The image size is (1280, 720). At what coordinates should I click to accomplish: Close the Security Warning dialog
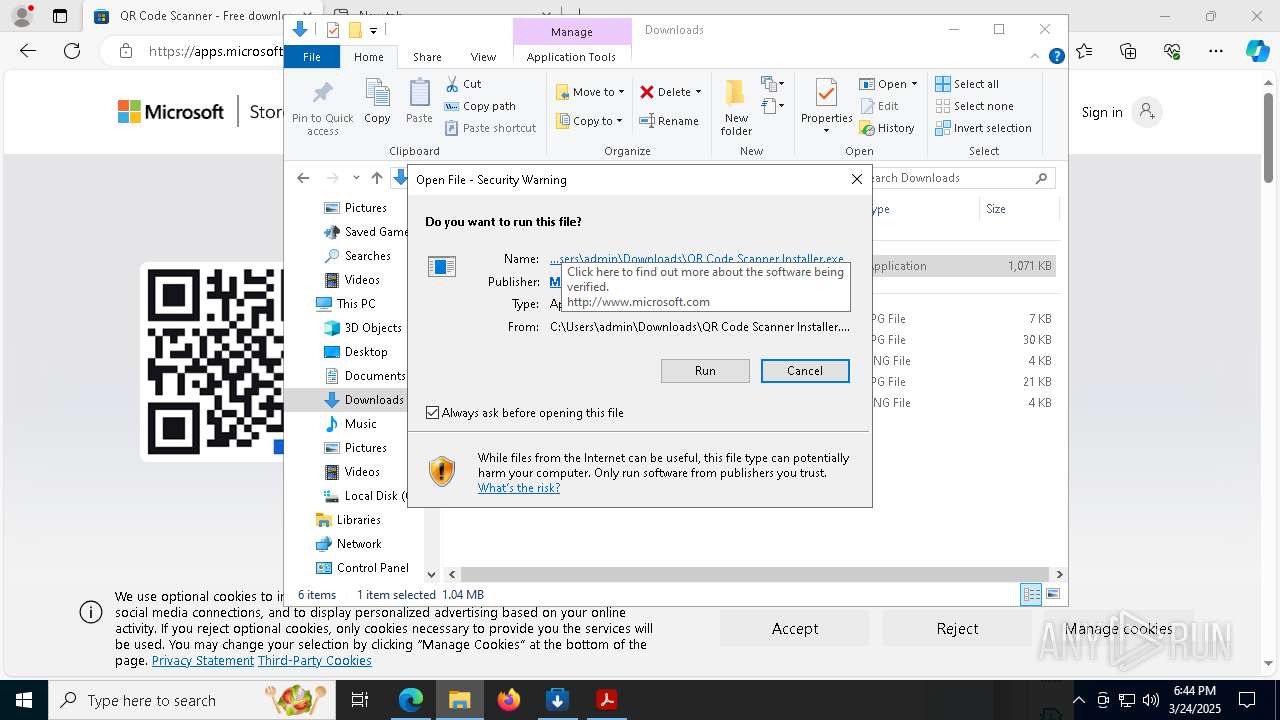point(856,179)
